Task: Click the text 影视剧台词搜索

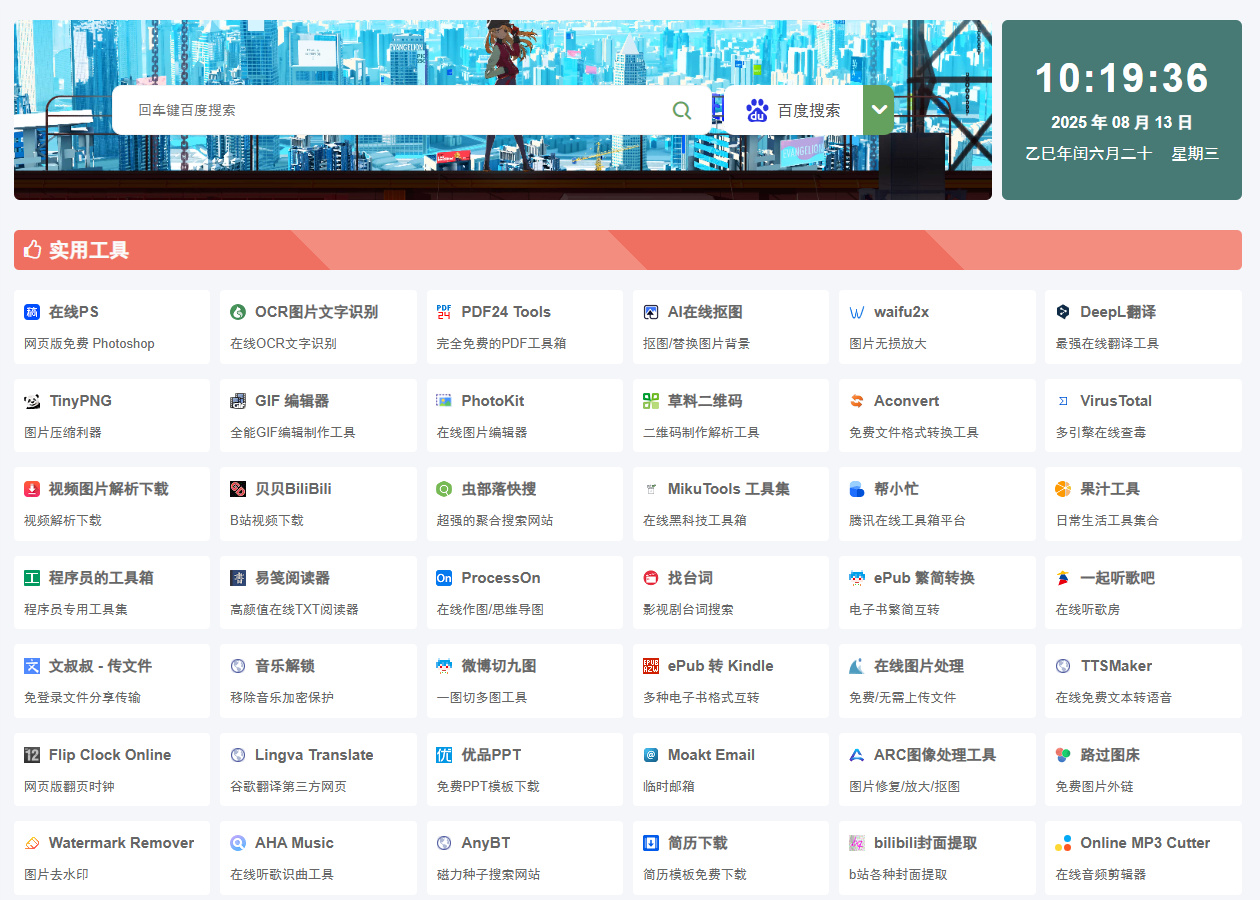Action: (x=688, y=609)
